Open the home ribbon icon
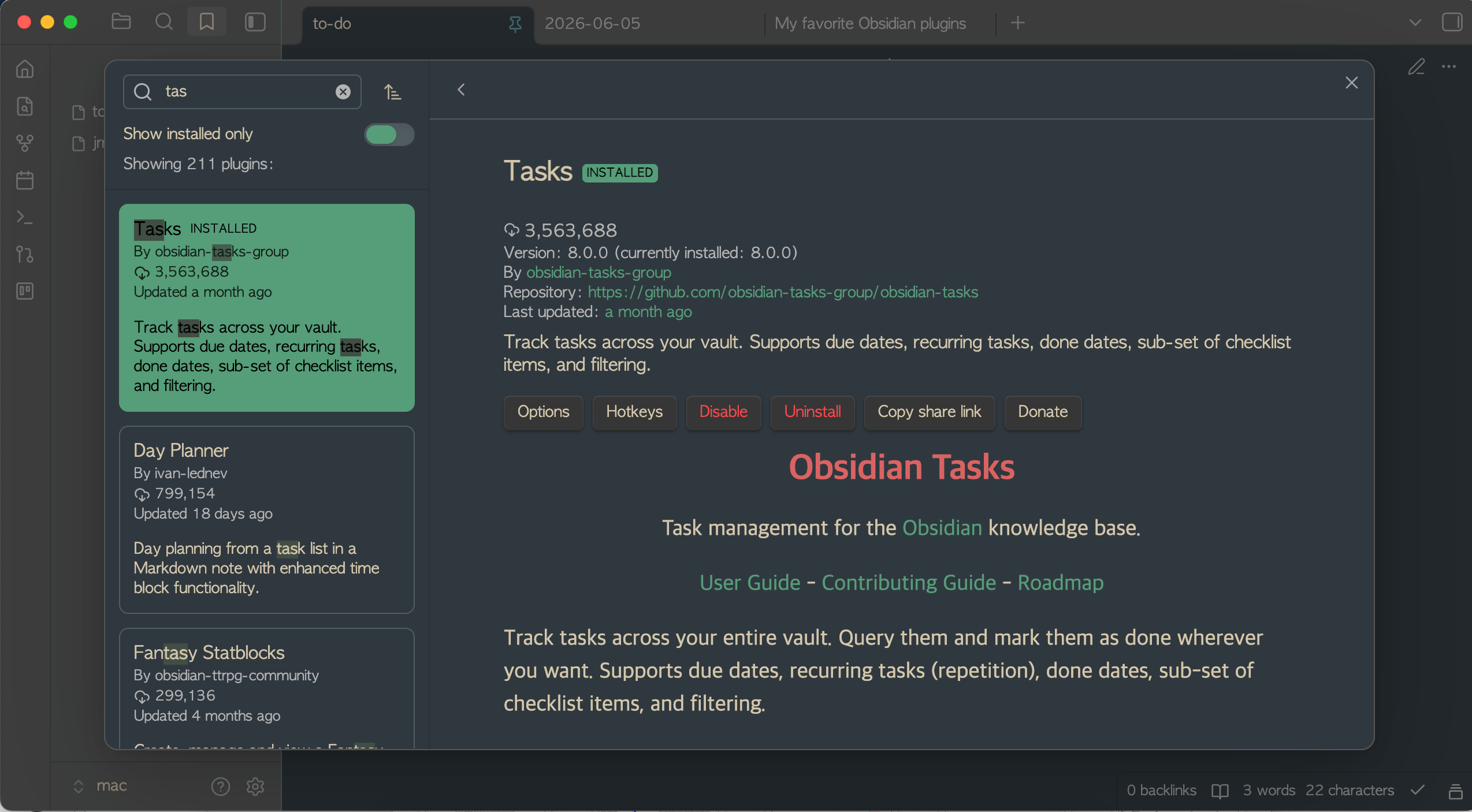 [25, 69]
